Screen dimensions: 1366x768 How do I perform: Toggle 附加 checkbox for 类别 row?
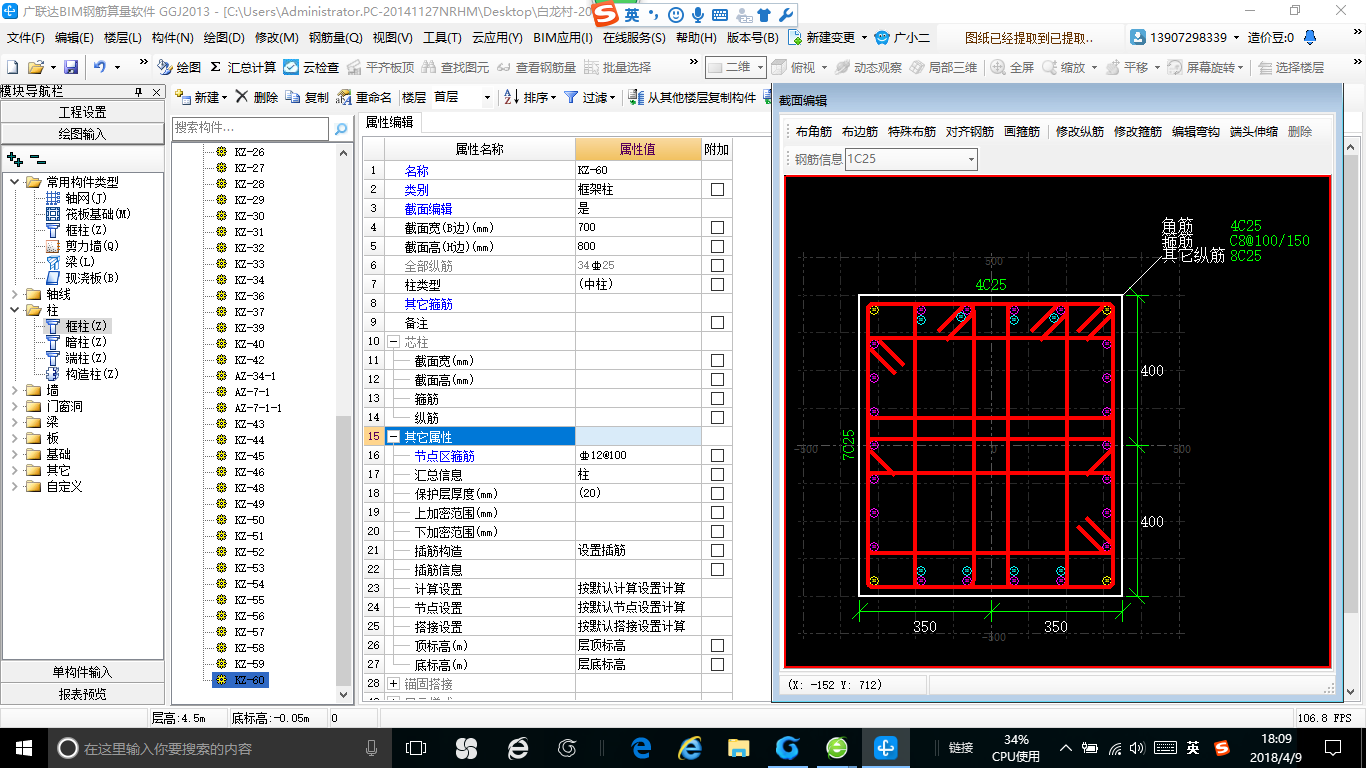click(x=717, y=190)
